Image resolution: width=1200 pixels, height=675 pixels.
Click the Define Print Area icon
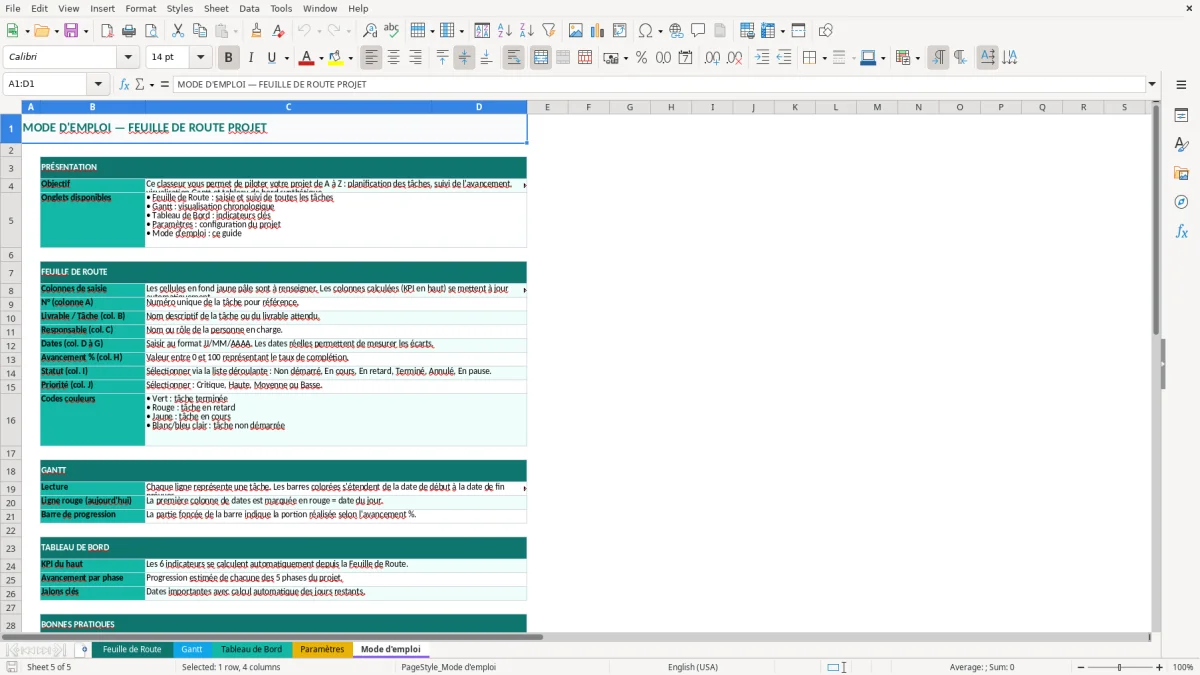[747, 31]
